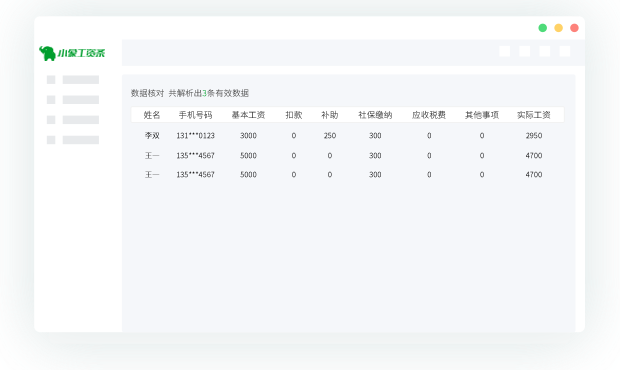Click the base salary value 3000
Viewport: 620px width, 370px height.
[248, 136]
